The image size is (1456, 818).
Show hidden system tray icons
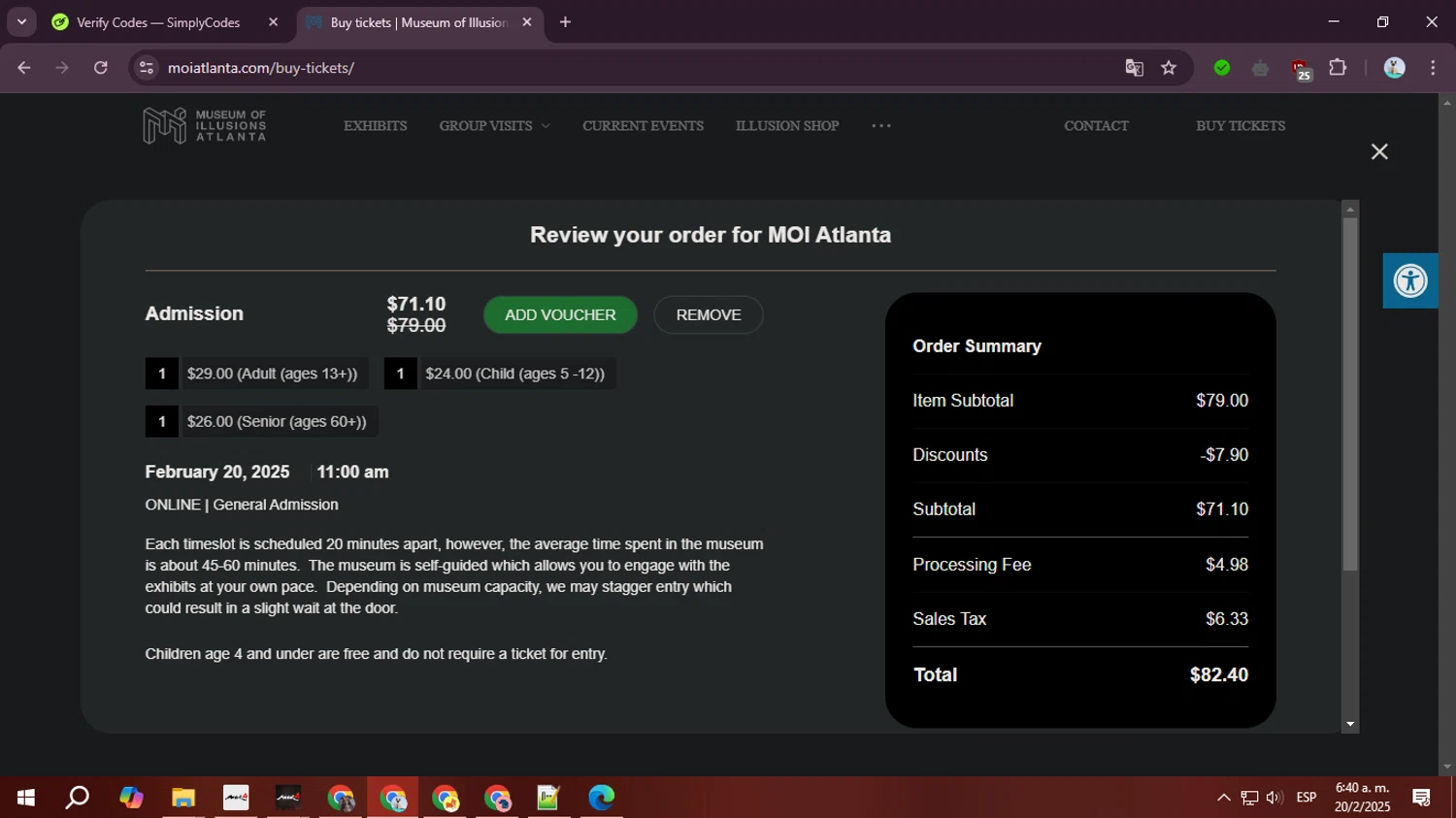pyautogui.click(x=1224, y=798)
